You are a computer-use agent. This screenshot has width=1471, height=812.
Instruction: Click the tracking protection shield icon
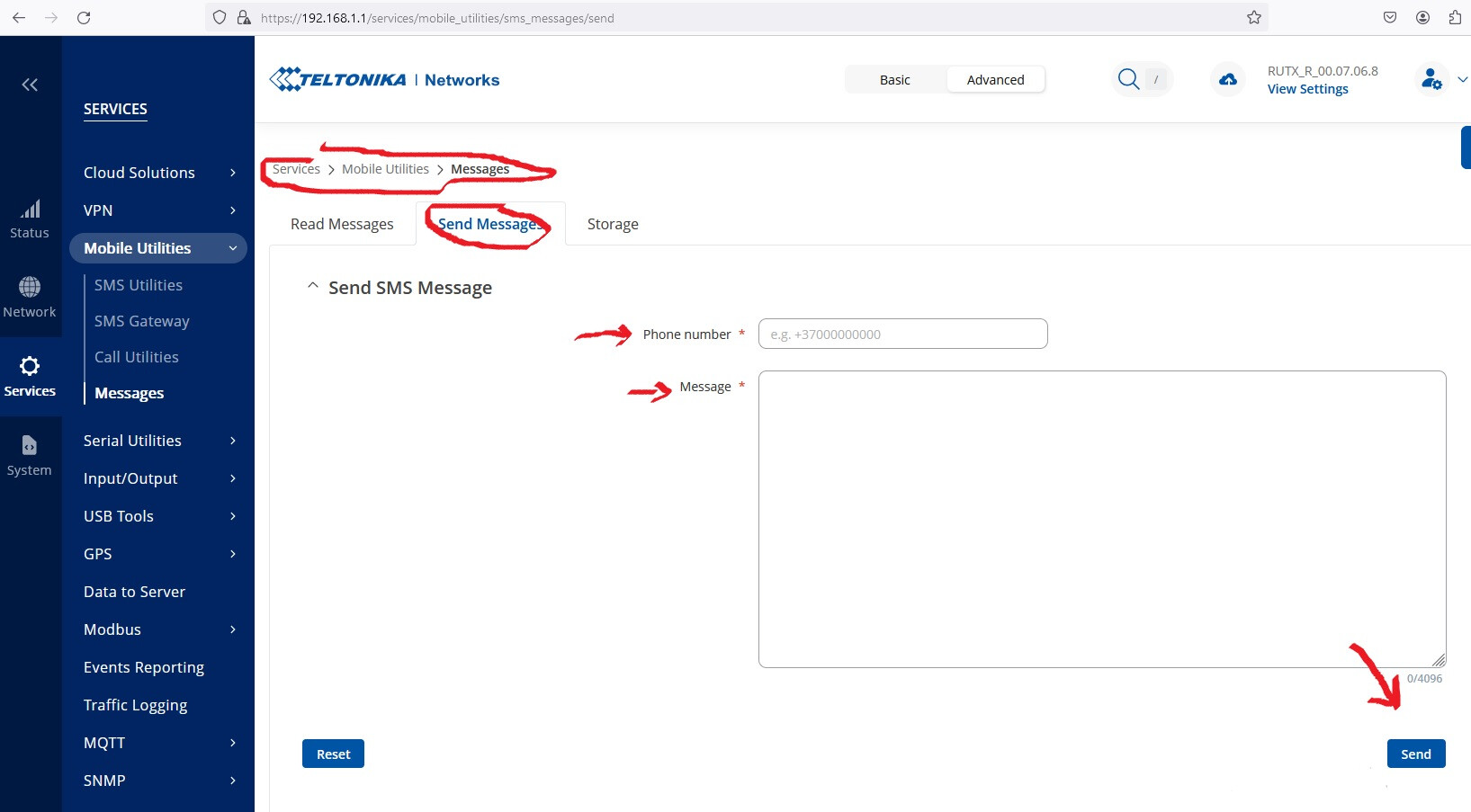pyautogui.click(x=220, y=17)
